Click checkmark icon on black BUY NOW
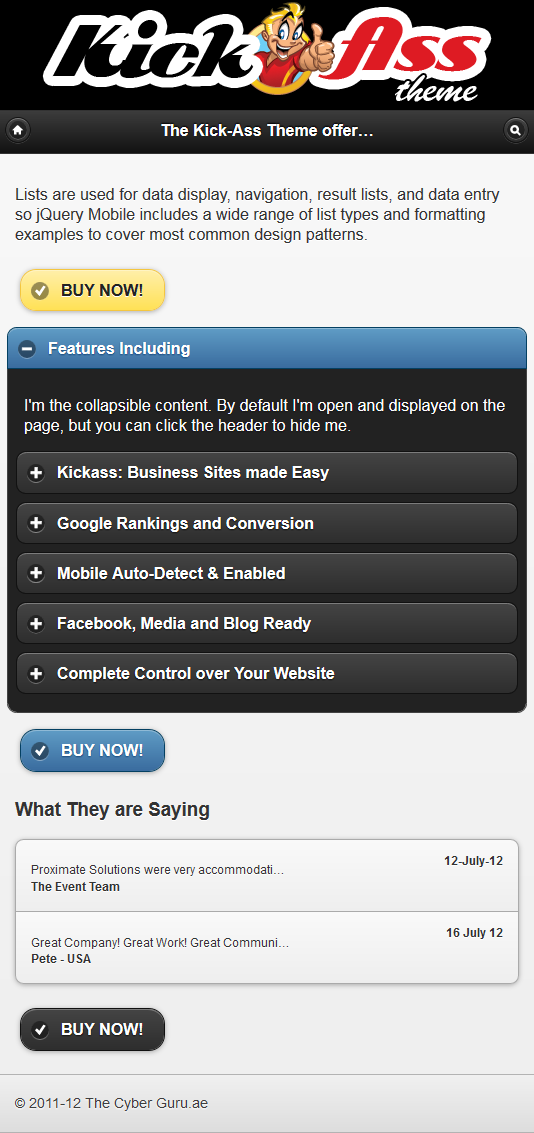The width and height of the screenshot is (534, 1133). point(40,1030)
